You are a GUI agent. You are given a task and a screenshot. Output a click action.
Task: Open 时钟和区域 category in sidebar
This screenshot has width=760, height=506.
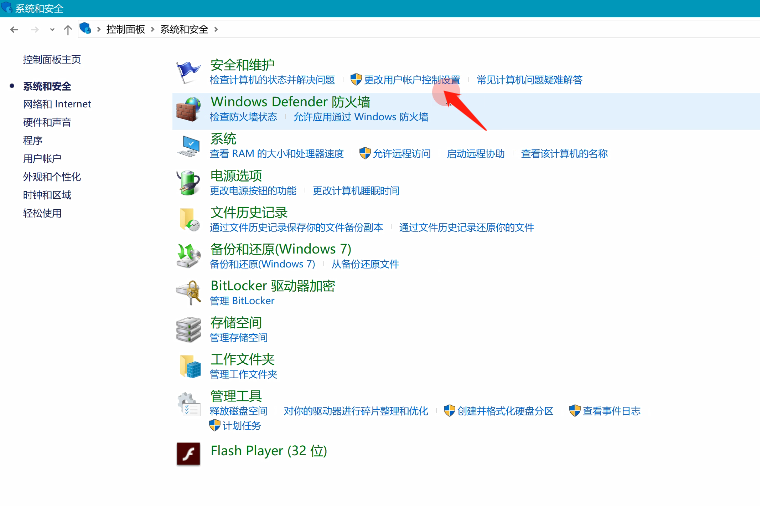[x=47, y=195]
